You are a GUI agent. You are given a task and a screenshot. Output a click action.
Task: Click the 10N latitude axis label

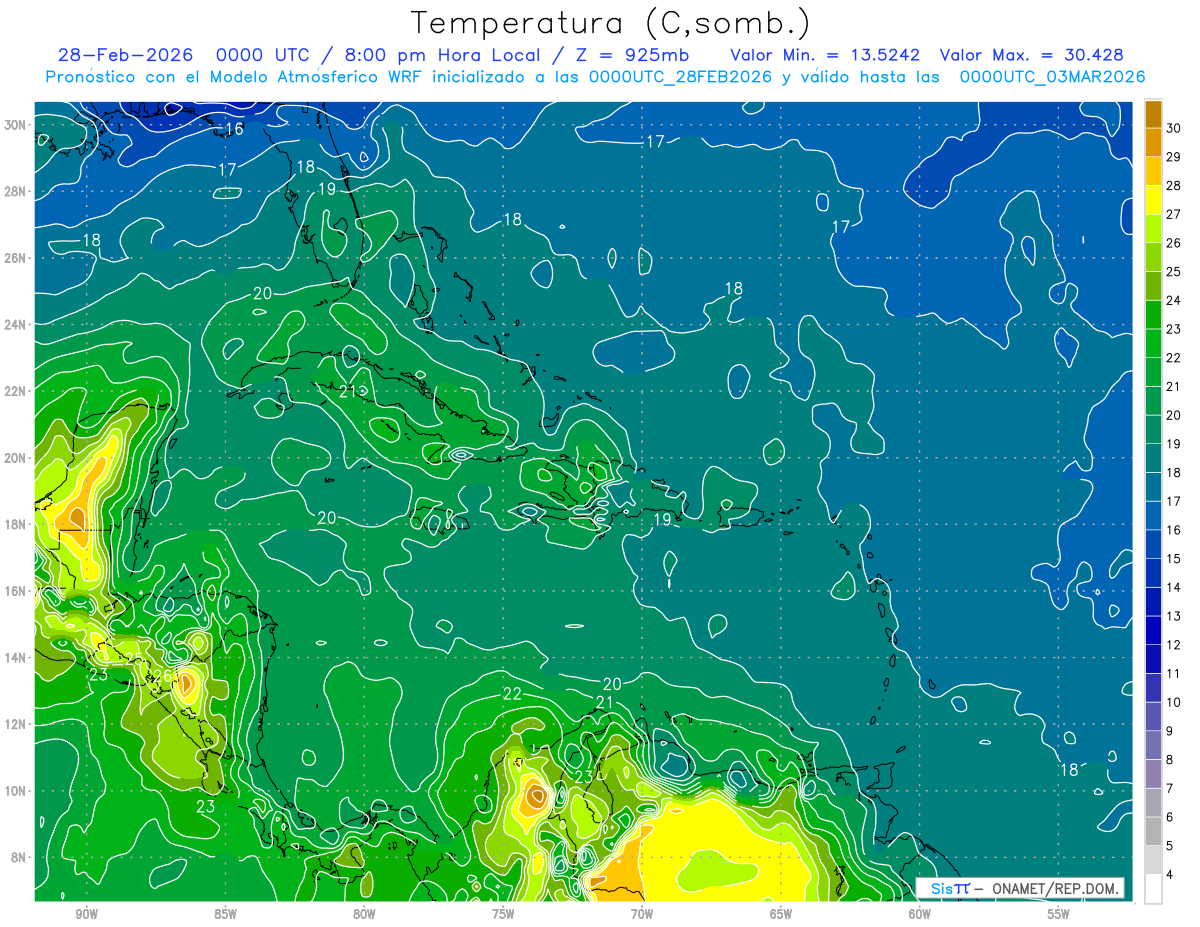coord(15,790)
